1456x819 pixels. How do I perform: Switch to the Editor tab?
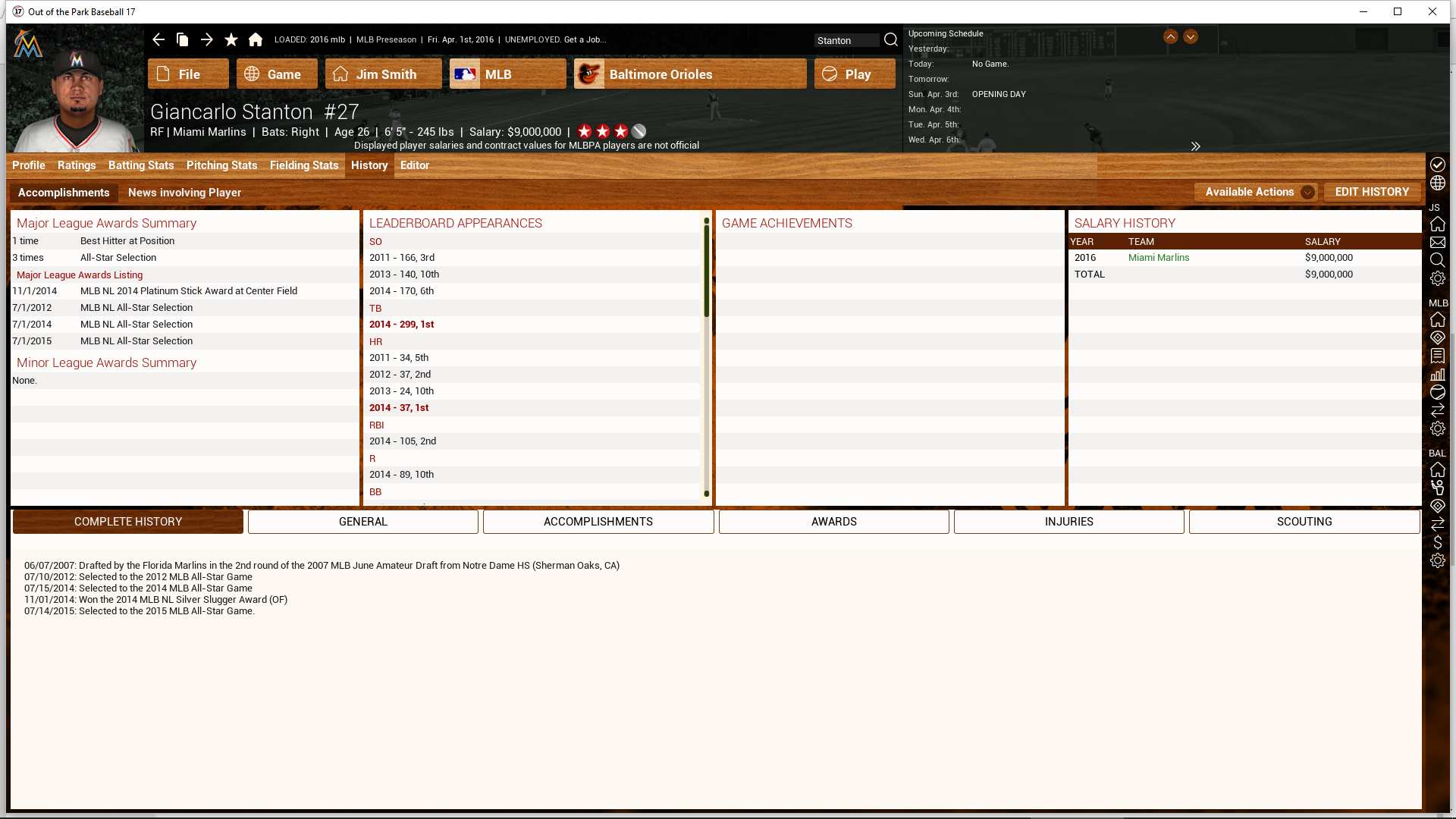coord(415,165)
